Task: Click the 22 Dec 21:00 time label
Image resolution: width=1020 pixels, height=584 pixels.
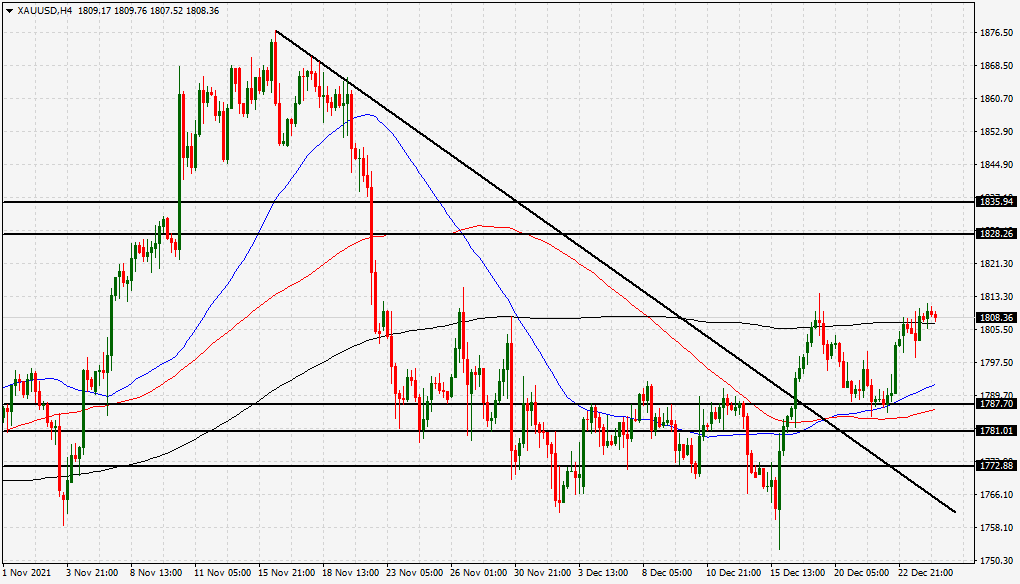Action: click(x=925, y=573)
